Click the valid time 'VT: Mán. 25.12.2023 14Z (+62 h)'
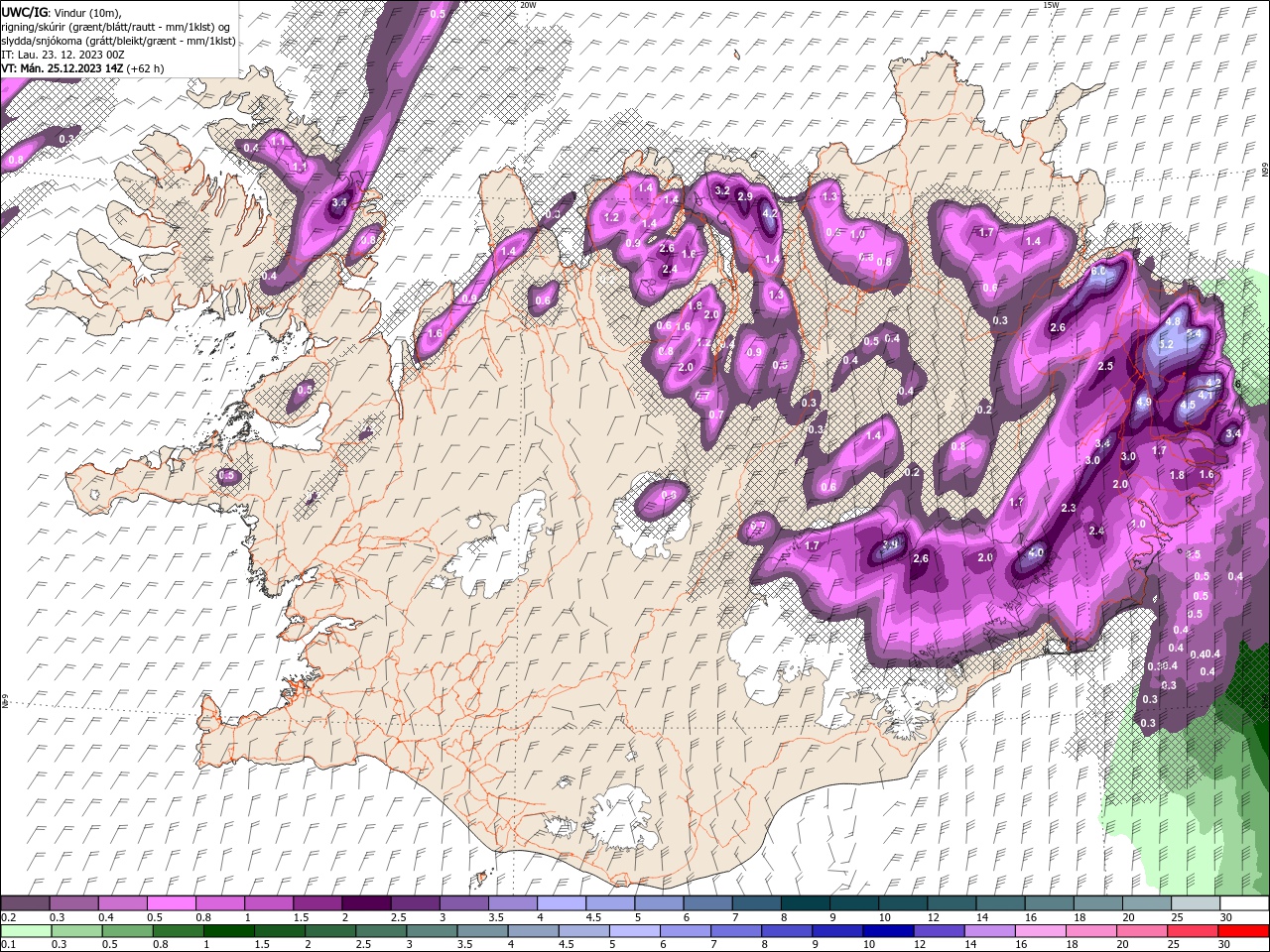The height and width of the screenshot is (952, 1270). point(82,68)
